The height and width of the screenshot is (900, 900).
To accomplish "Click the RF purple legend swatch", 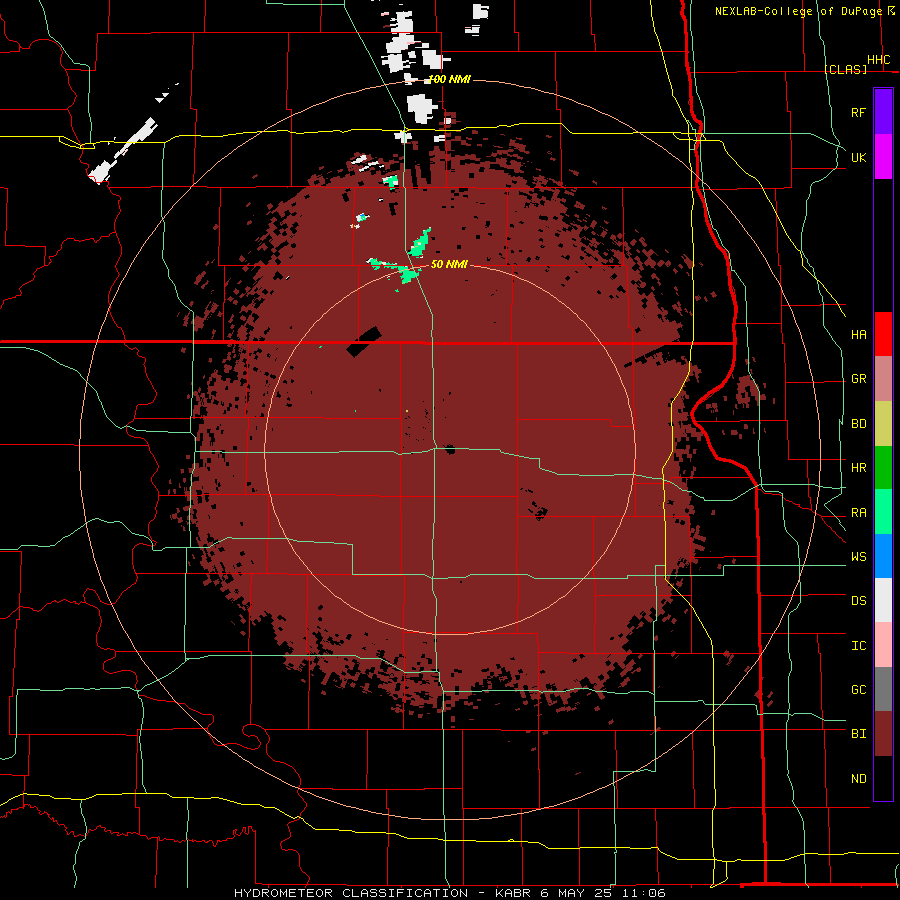I will [x=883, y=112].
